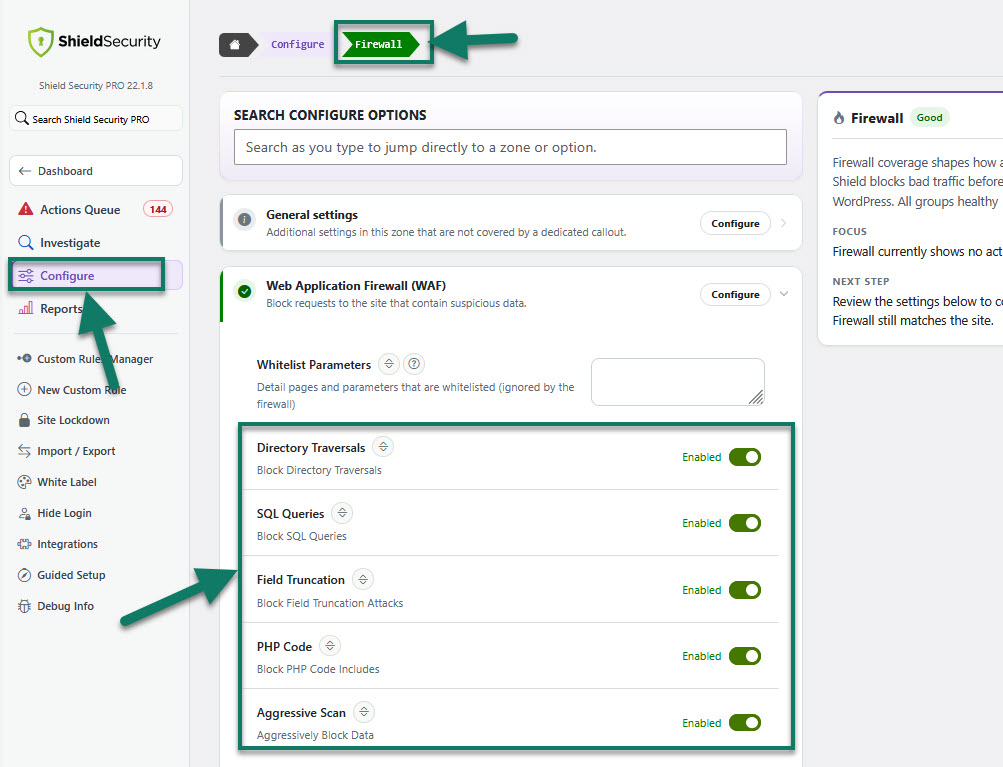The height and width of the screenshot is (767, 1003).
Task: Open the Import / Export link
Action: [x=76, y=450]
